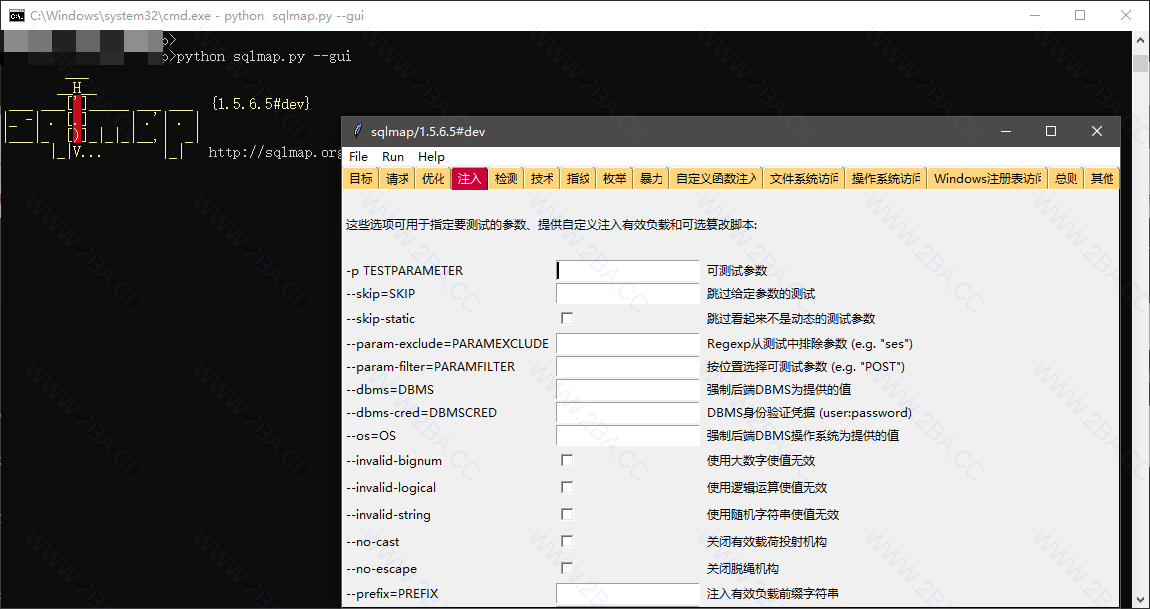Click the cmd.exe title bar icon
The height and width of the screenshot is (609, 1150).
(x=15, y=15)
